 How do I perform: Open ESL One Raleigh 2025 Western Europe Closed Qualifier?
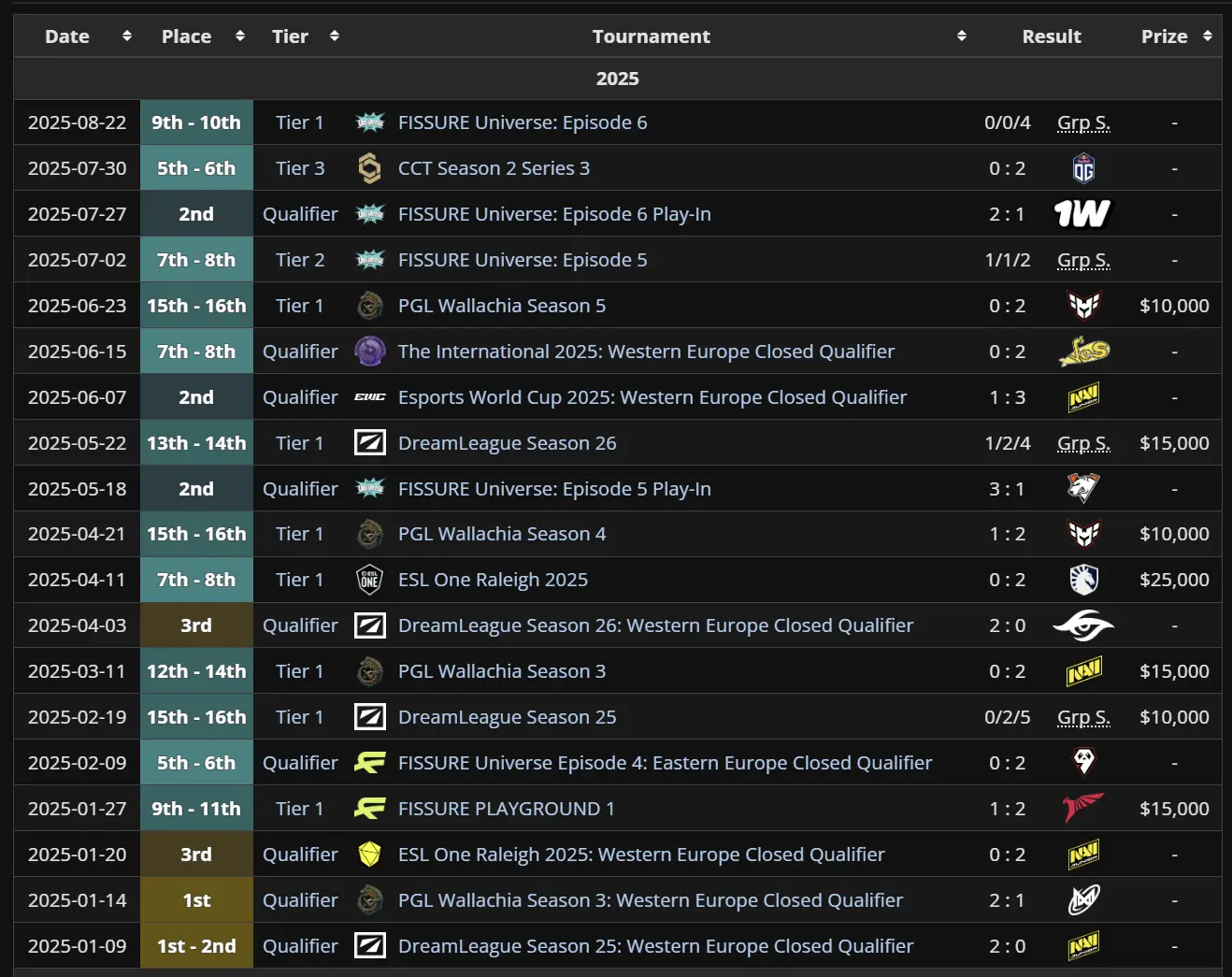641,855
